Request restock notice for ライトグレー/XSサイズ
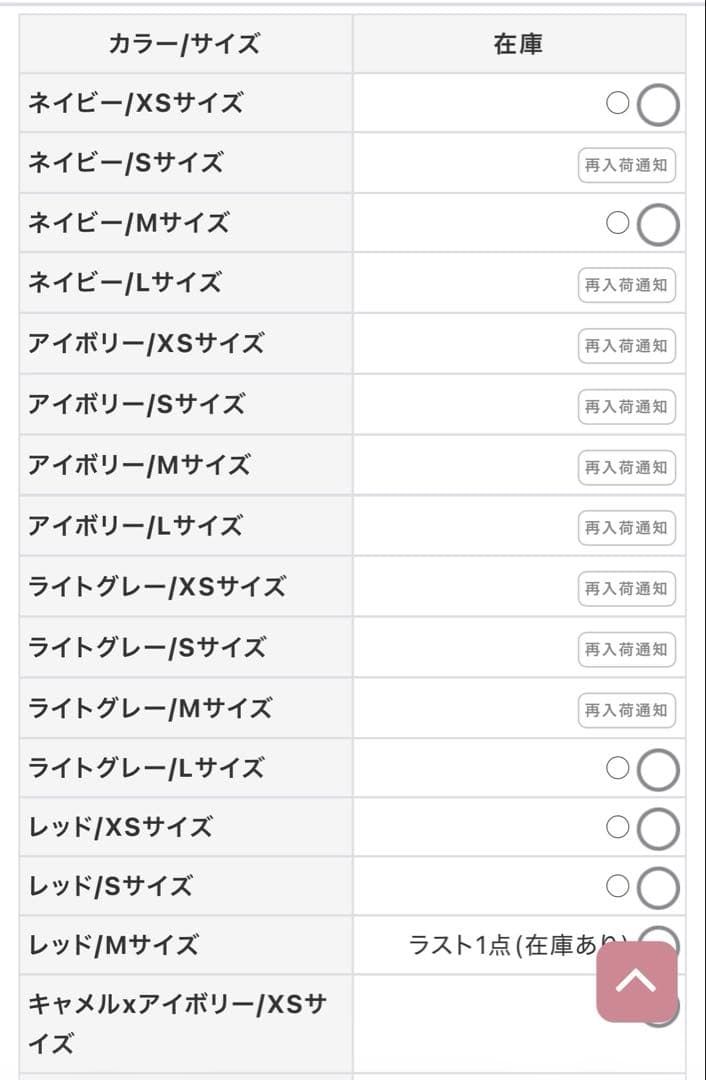The height and width of the screenshot is (1080, 706). pyautogui.click(x=627, y=588)
